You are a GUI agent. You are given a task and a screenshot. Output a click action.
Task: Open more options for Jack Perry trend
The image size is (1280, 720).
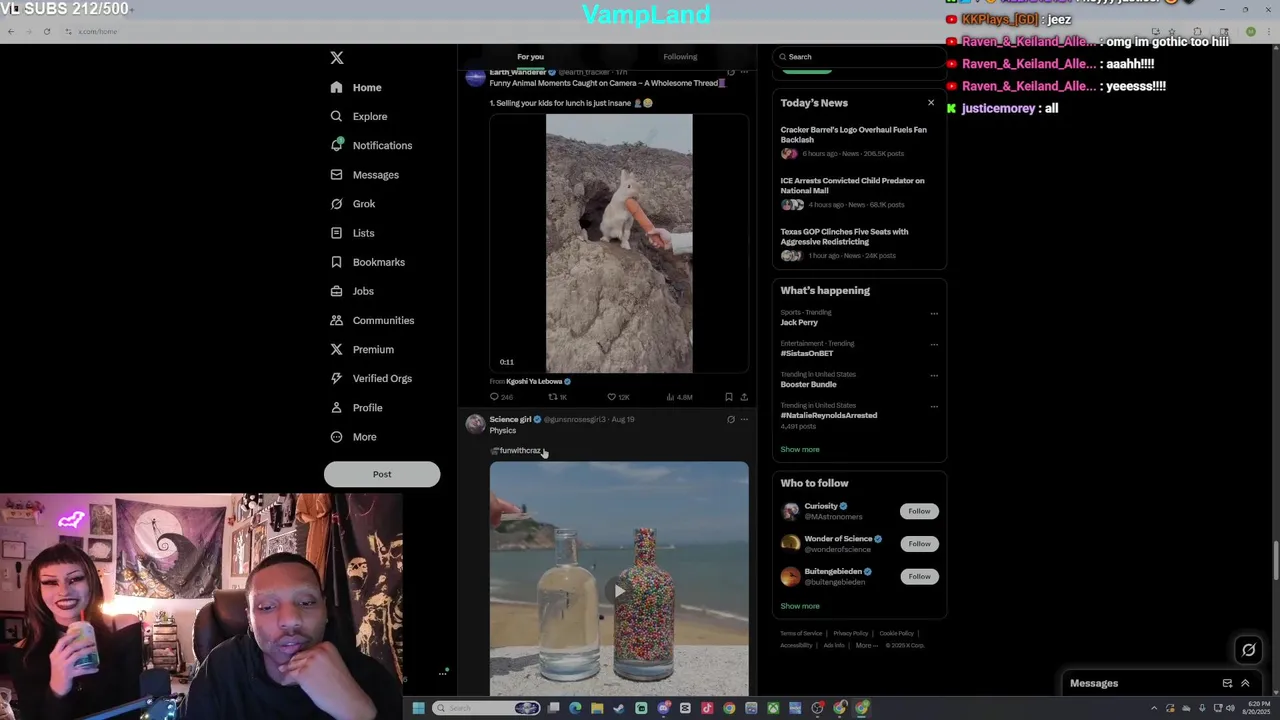coord(934,314)
